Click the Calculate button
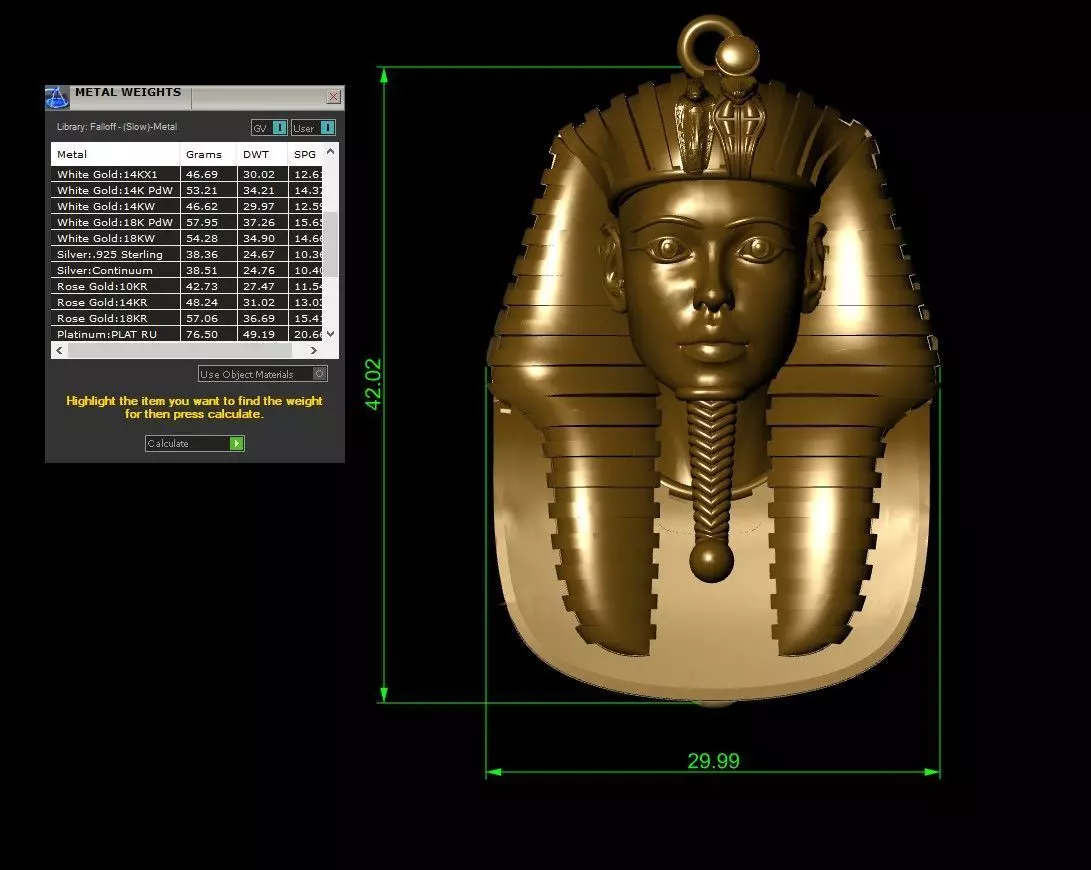Image resolution: width=1091 pixels, height=870 pixels. [195, 443]
